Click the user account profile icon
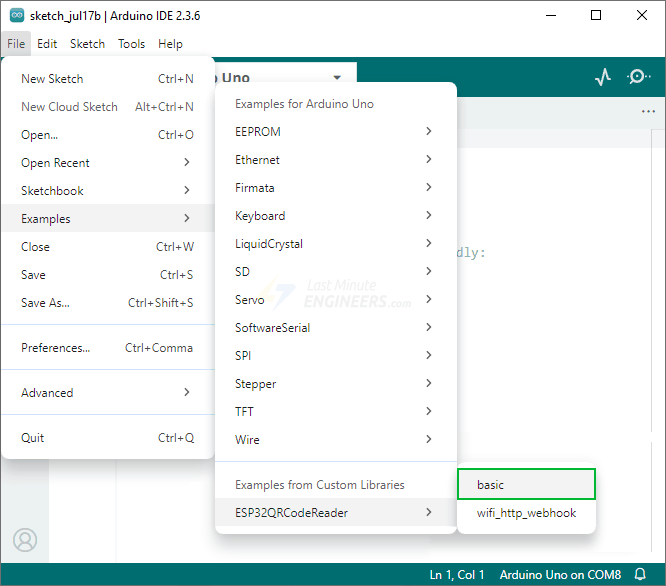This screenshot has height=586, width=666. point(25,540)
